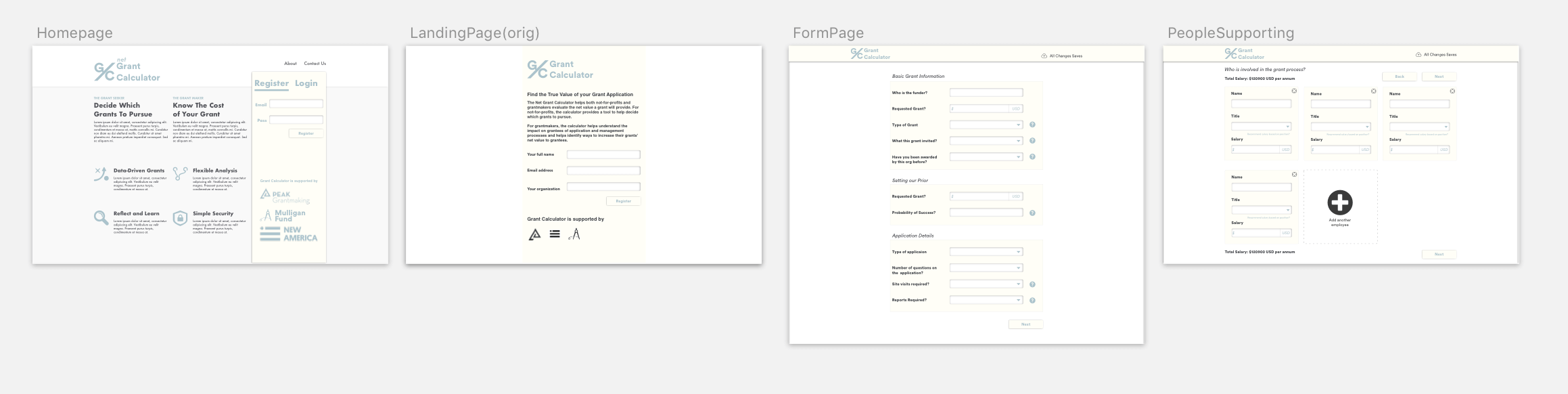Click the help icon next to Reports Required

(x=1032, y=301)
